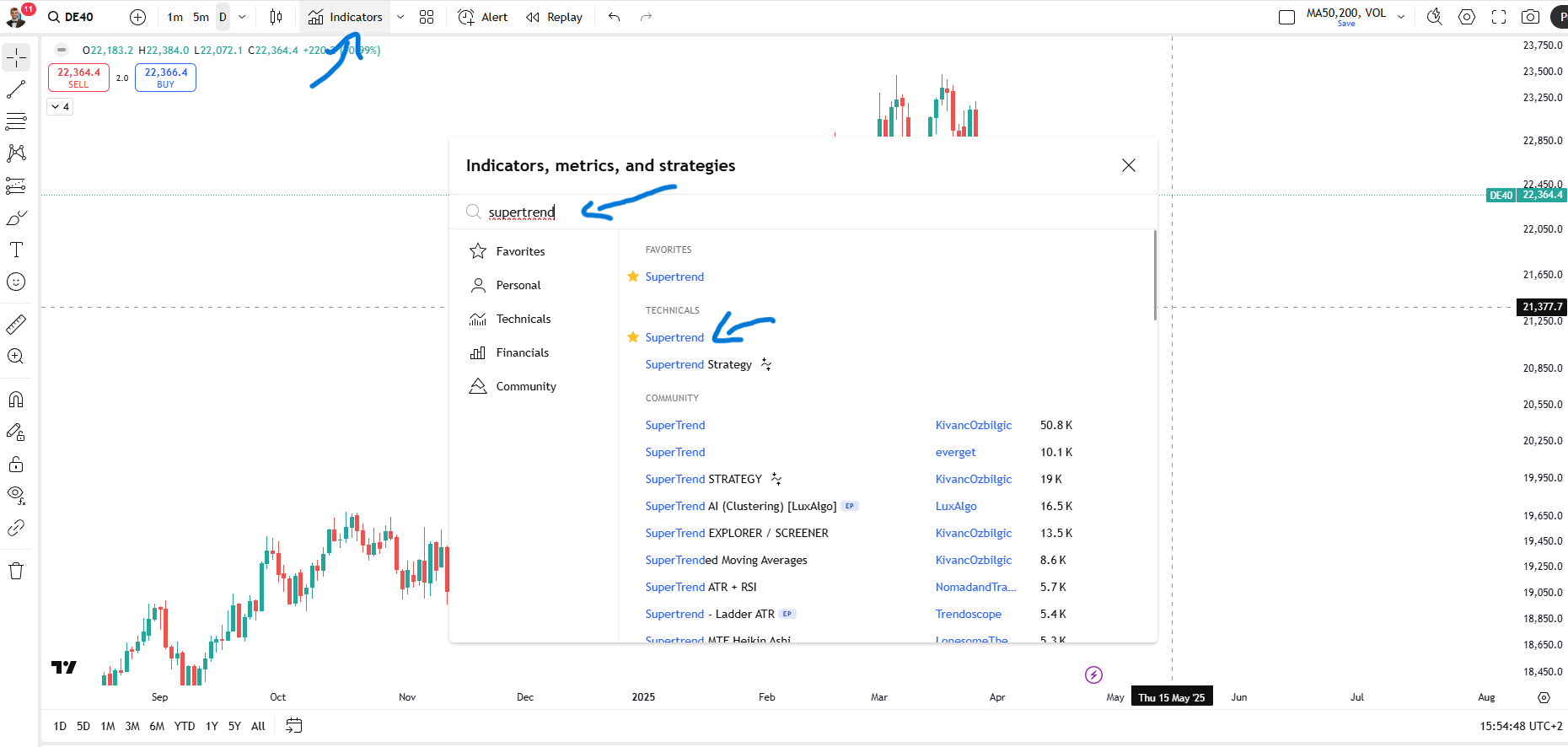The width and height of the screenshot is (1568, 747).
Task: Select the trend line drawing tool
Action: [16, 89]
